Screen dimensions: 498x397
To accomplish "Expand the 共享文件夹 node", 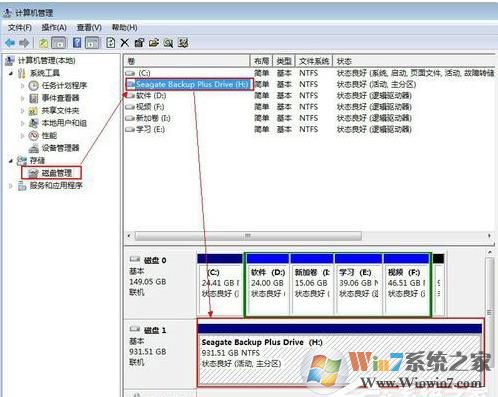I will click(x=22, y=111).
